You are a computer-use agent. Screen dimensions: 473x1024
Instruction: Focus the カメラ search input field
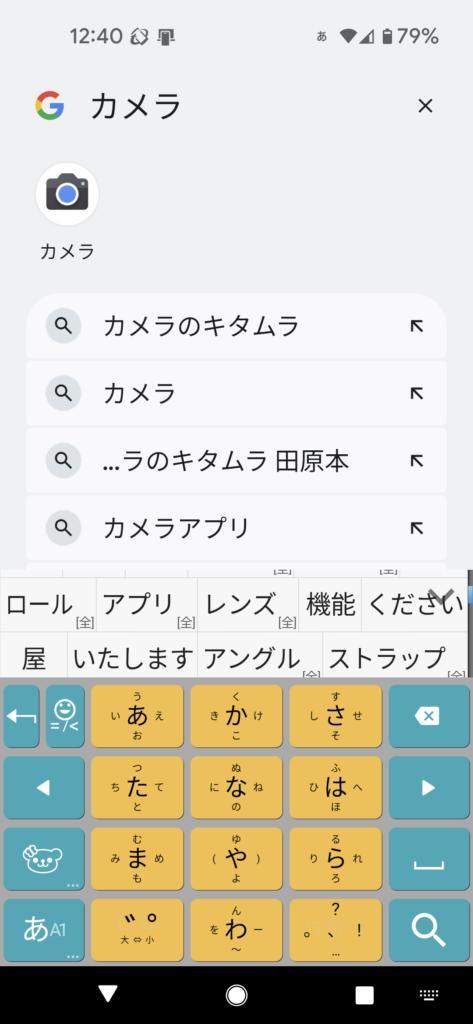click(242, 106)
